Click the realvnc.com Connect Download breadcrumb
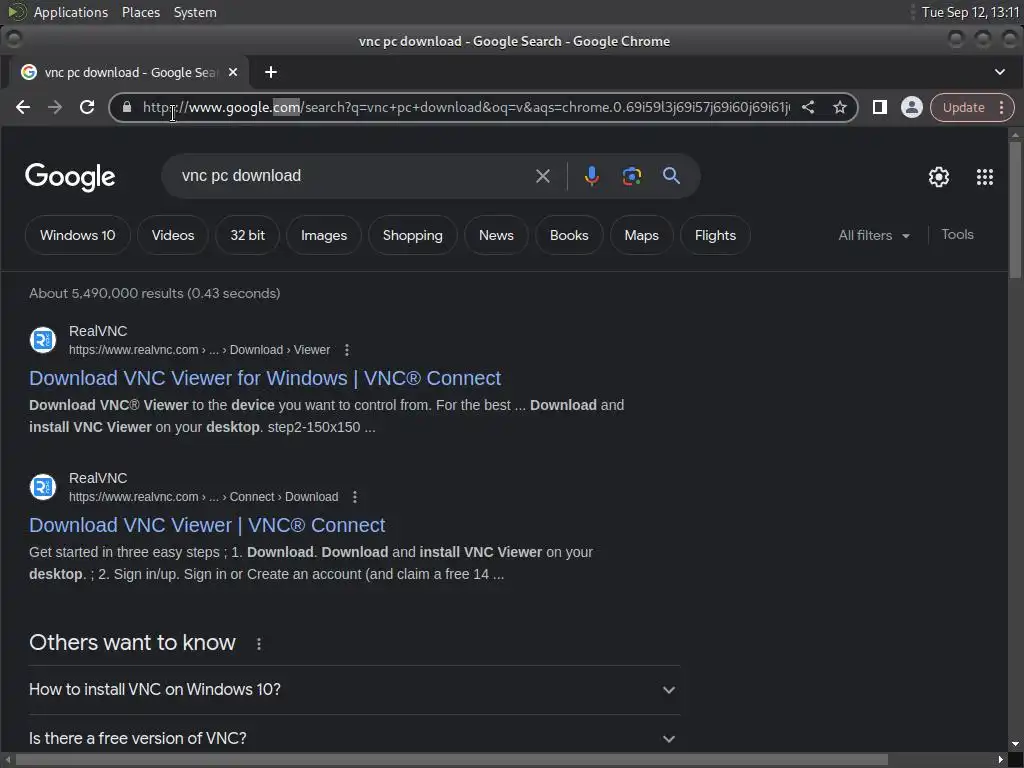The width and height of the screenshot is (1024, 768). [x=203, y=497]
